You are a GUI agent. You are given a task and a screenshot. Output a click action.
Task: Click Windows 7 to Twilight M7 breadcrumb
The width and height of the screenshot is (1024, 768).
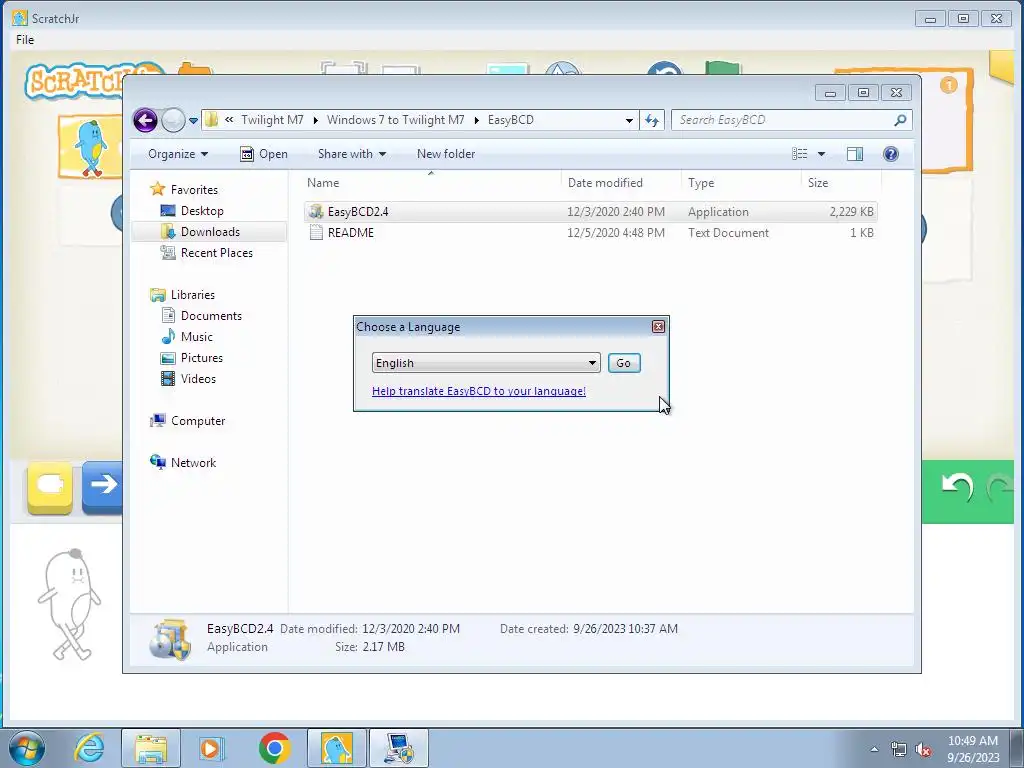[395, 120]
